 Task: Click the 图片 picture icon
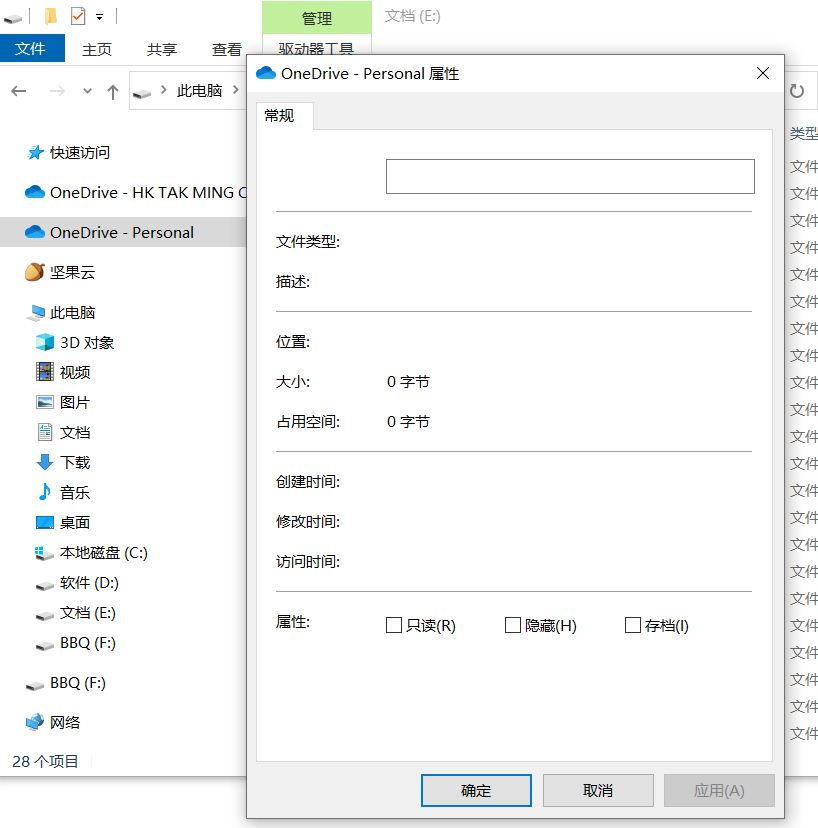click(x=45, y=402)
